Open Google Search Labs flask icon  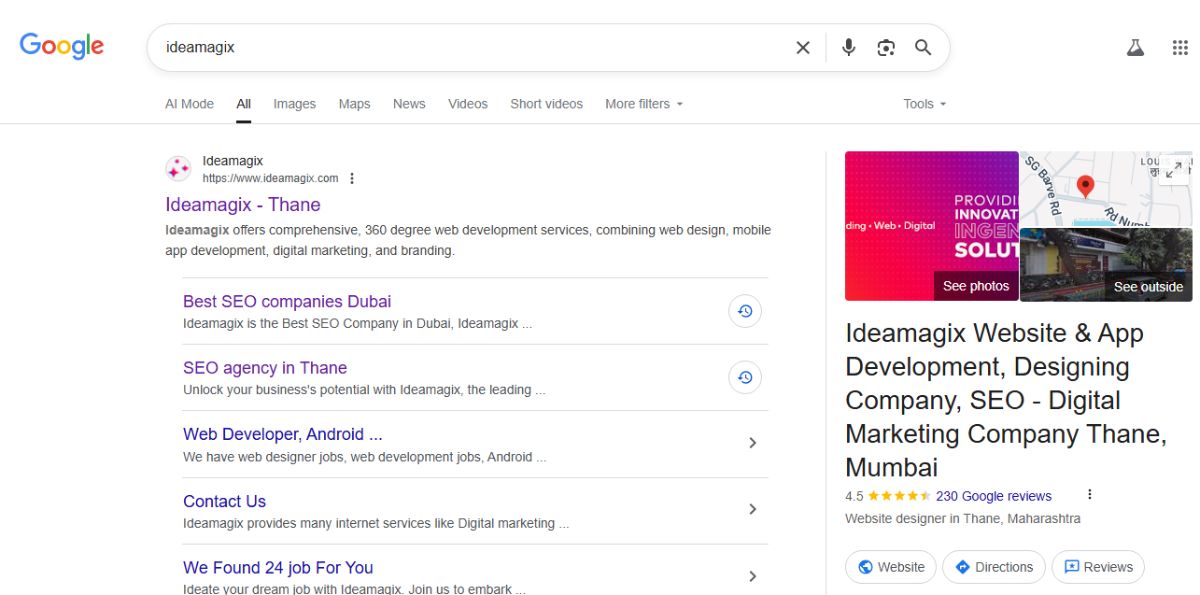click(x=1135, y=46)
